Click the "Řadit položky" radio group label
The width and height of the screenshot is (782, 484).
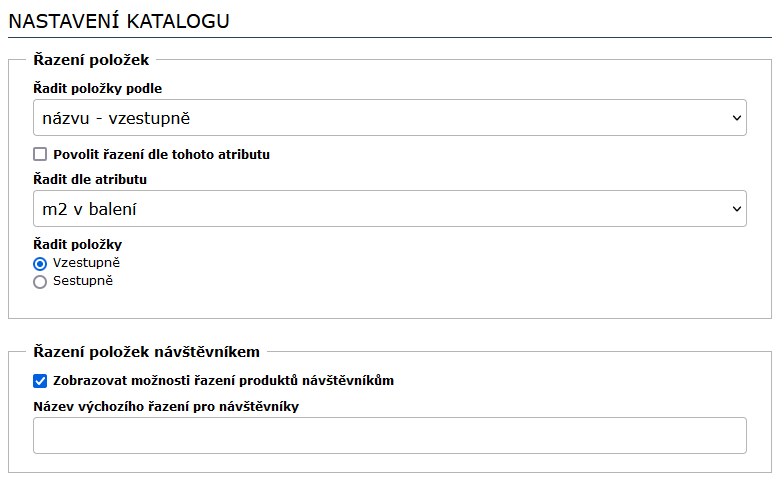(x=77, y=244)
